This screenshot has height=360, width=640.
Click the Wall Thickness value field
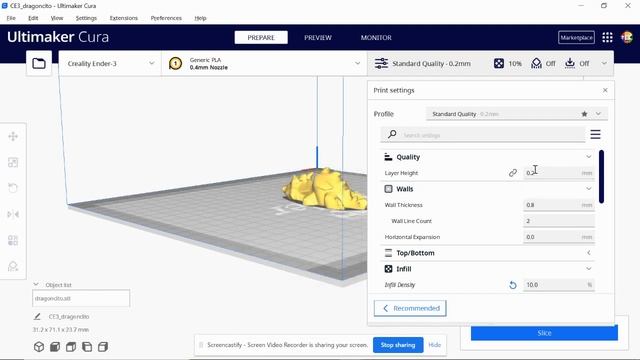559,205
